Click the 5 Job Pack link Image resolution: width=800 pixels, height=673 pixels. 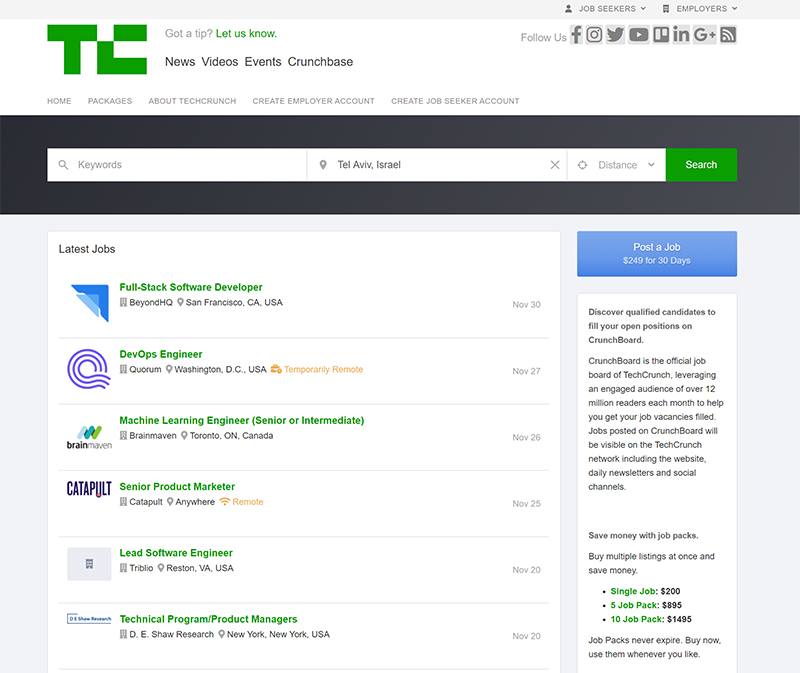click(x=634, y=605)
